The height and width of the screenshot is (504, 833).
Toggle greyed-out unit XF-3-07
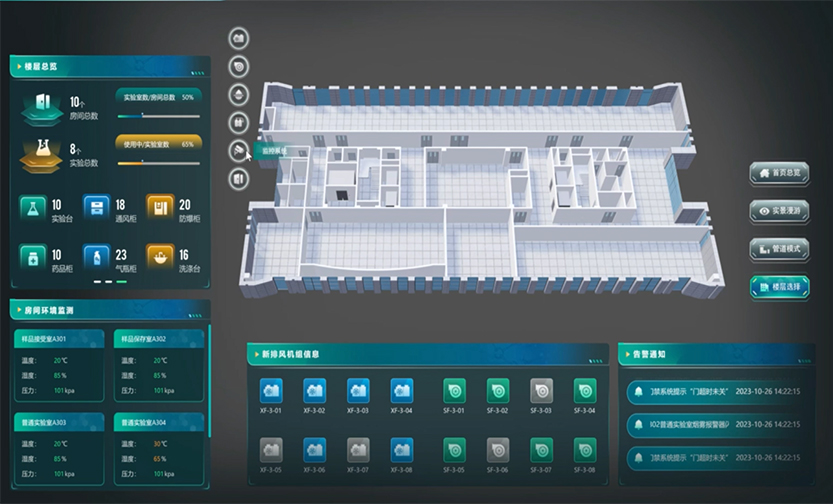pyautogui.click(x=358, y=449)
